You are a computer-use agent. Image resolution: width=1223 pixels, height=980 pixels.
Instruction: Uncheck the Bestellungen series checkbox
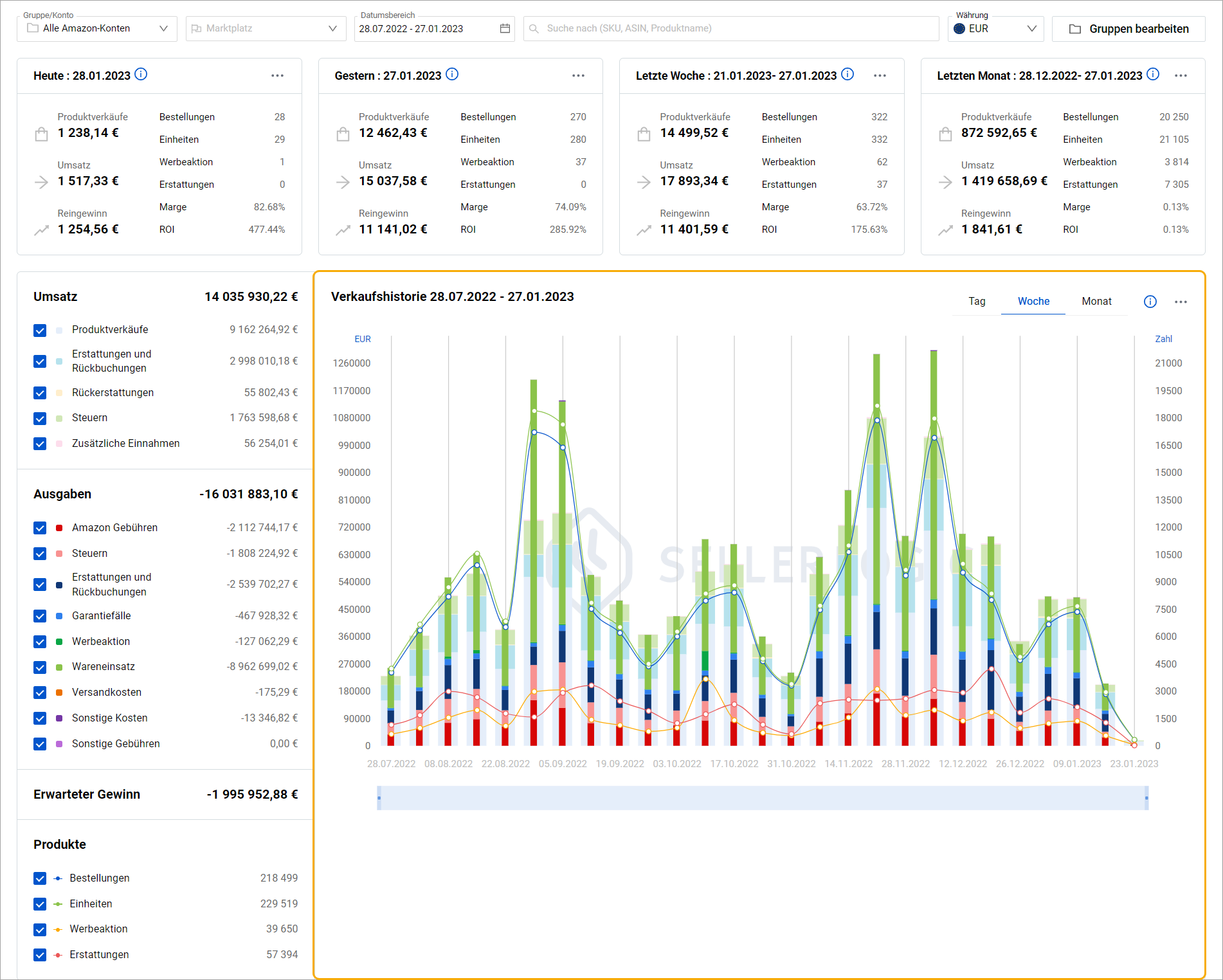click(40, 878)
